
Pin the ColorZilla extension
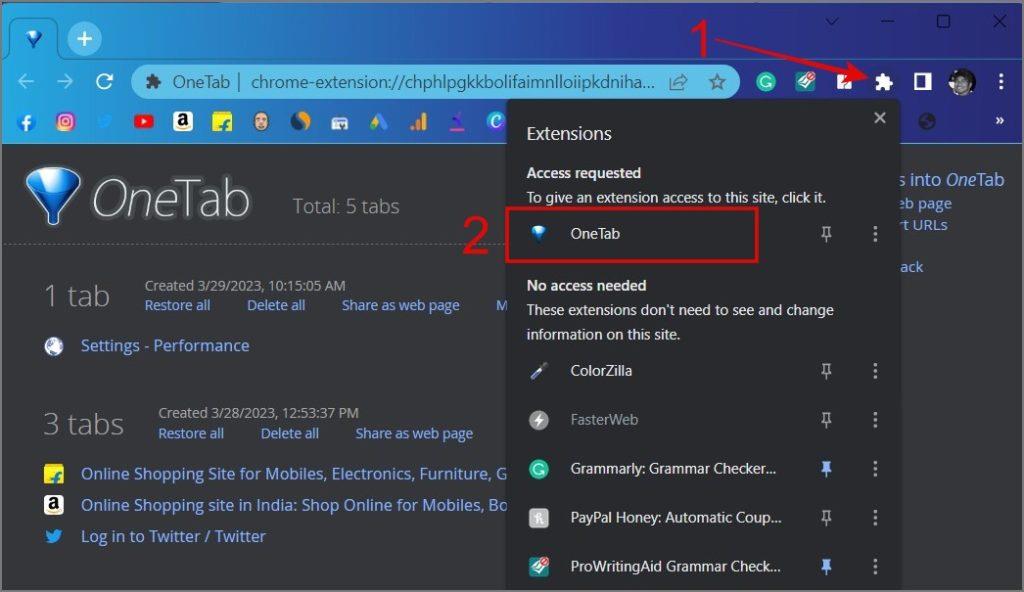coord(826,371)
